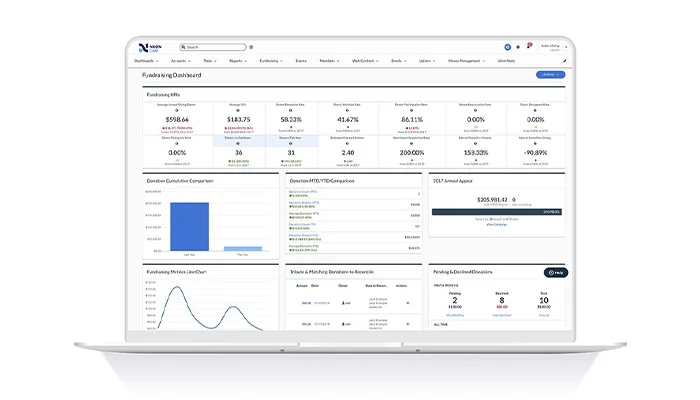This screenshot has height=400, width=700.
Task: Click View Declined link under Declined count
Action: [x=502, y=315]
